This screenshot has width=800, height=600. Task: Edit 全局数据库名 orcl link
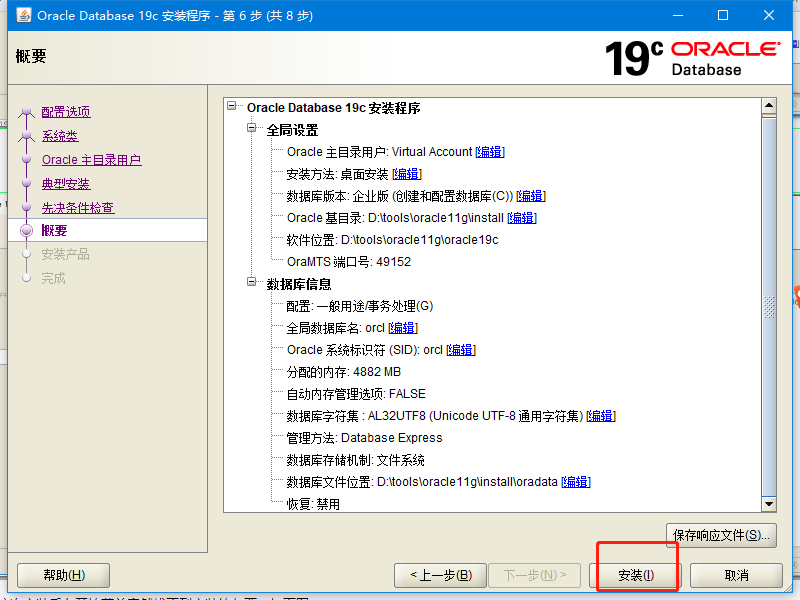[x=403, y=328]
